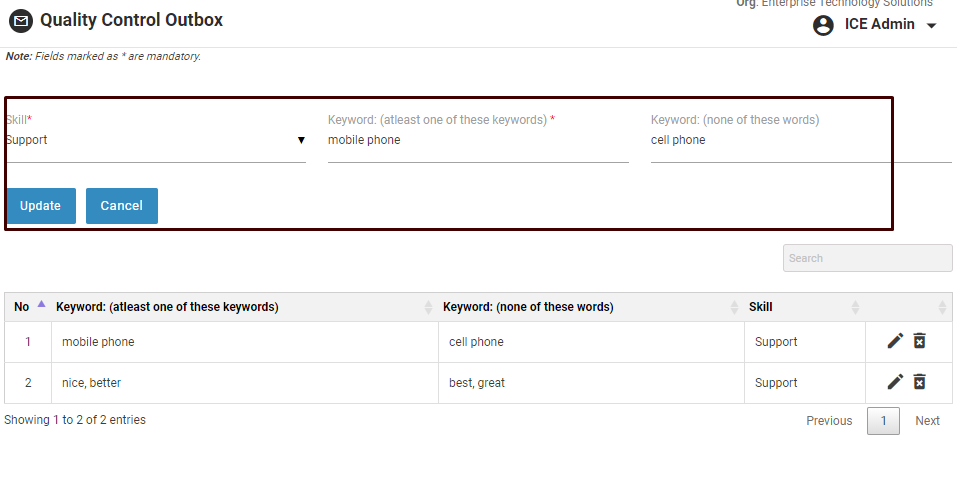The image size is (957, 483).
Task: Click the atleast-one keyword field containing mobile phone
Action: click(477, 141)
